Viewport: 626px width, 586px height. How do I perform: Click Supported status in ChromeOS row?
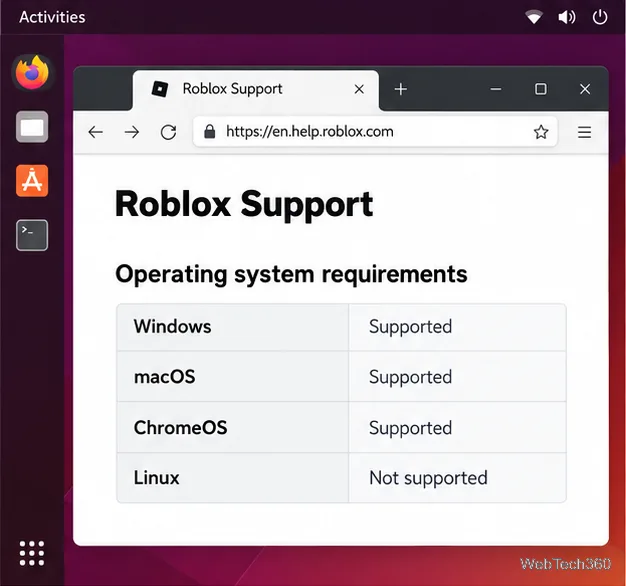[x=410, y=428]
